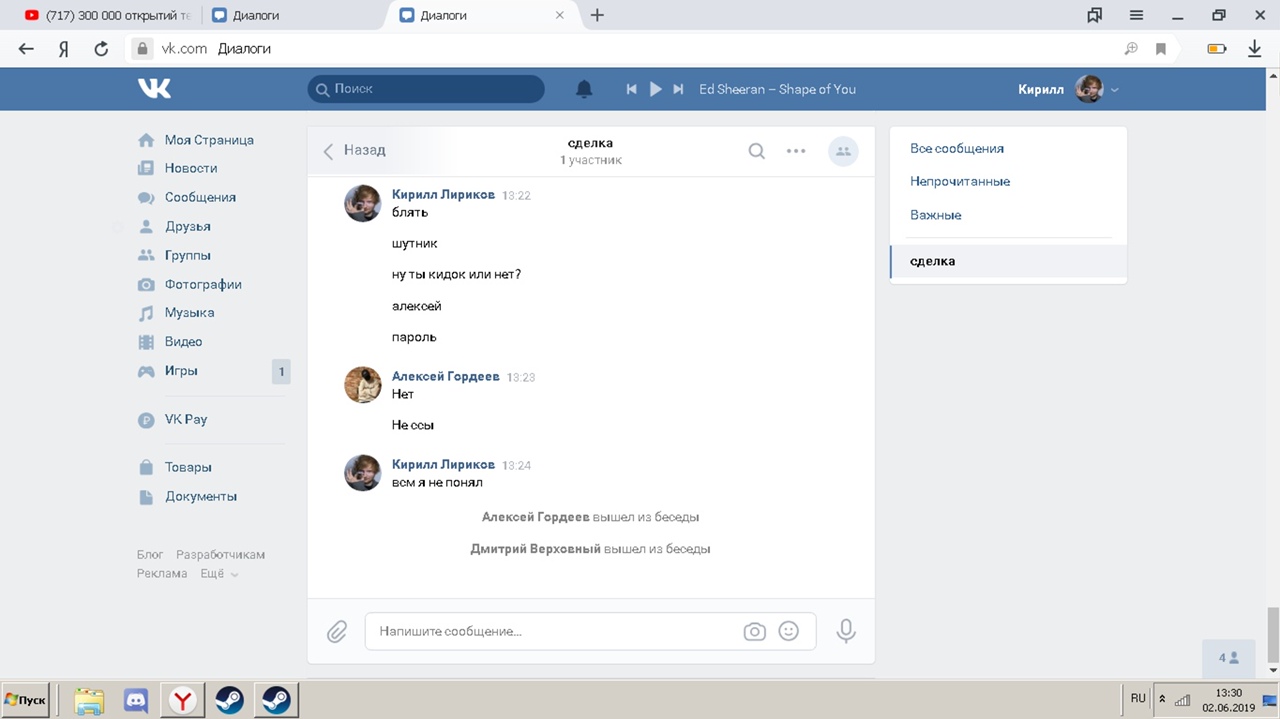Search within the conversation using magnifier icon
This screenshot has height=719, width=1280.
click(757, 151)
